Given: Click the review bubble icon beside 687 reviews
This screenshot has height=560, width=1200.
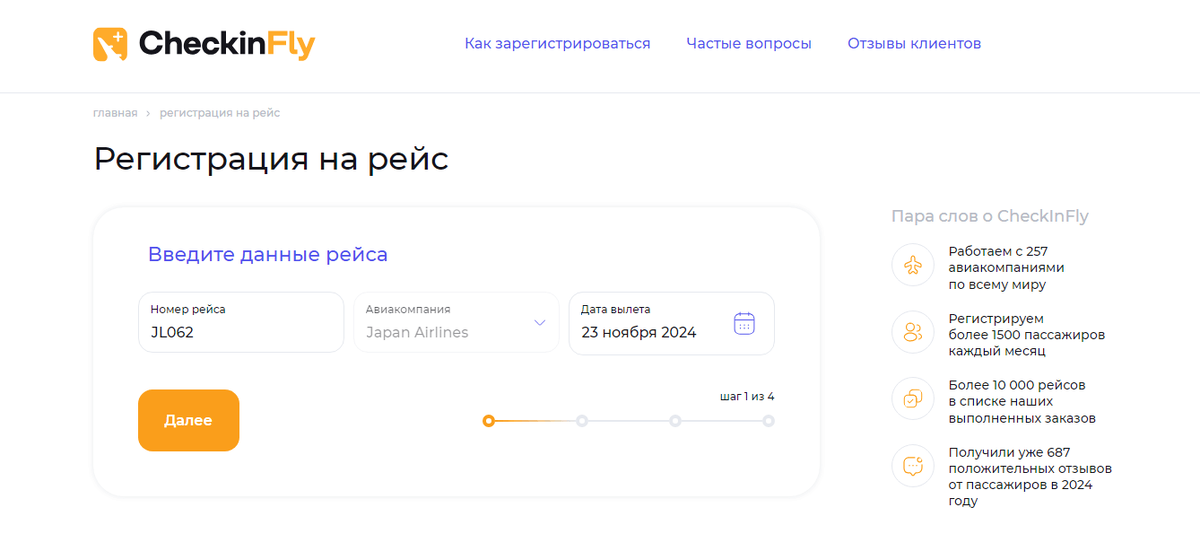Looking at the screenshot, I should tap(912, 466).
